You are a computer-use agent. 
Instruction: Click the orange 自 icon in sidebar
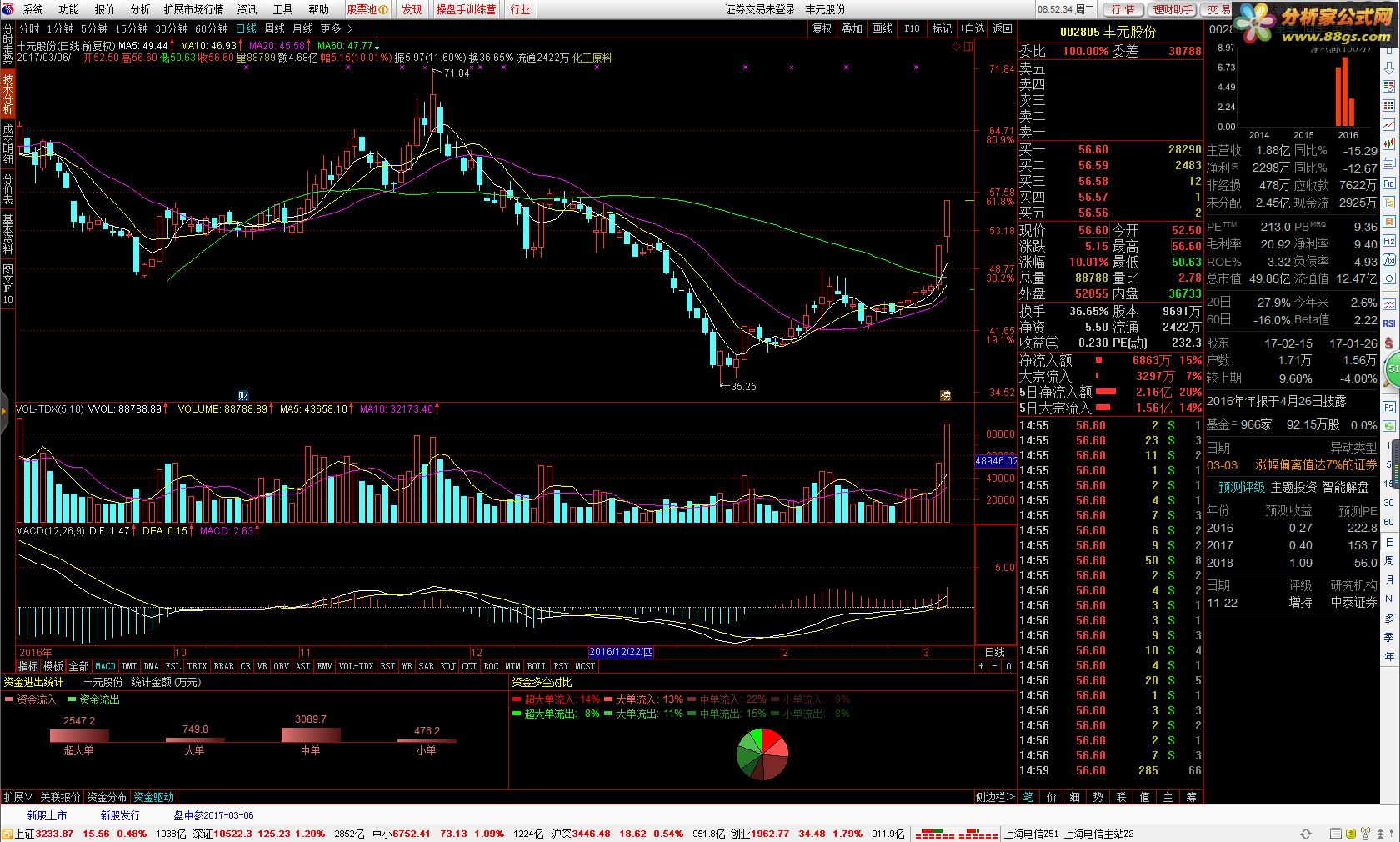[x=1388, y=221]
